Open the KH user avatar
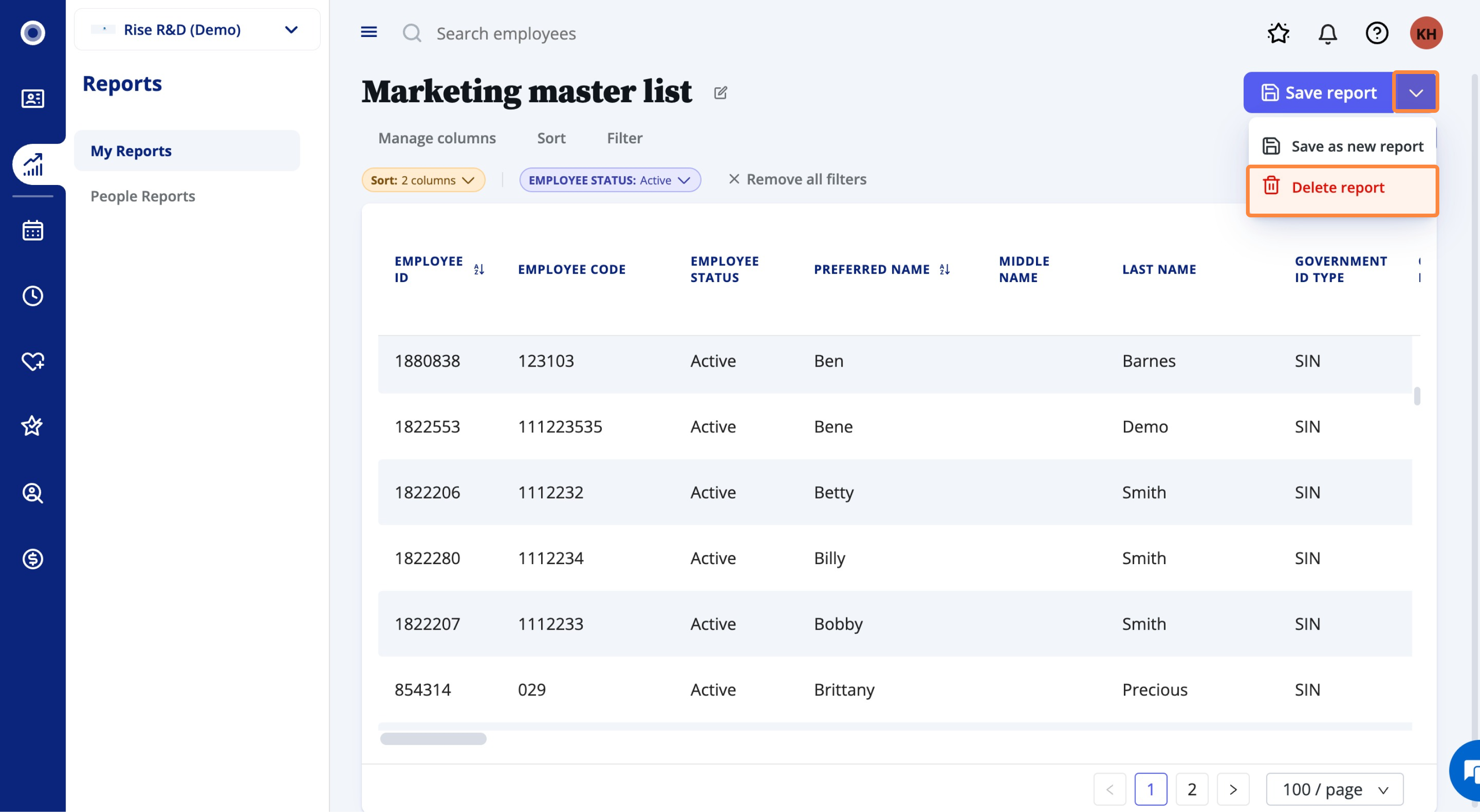This screenshot has width=1480, height=812. pos(1426,33)
